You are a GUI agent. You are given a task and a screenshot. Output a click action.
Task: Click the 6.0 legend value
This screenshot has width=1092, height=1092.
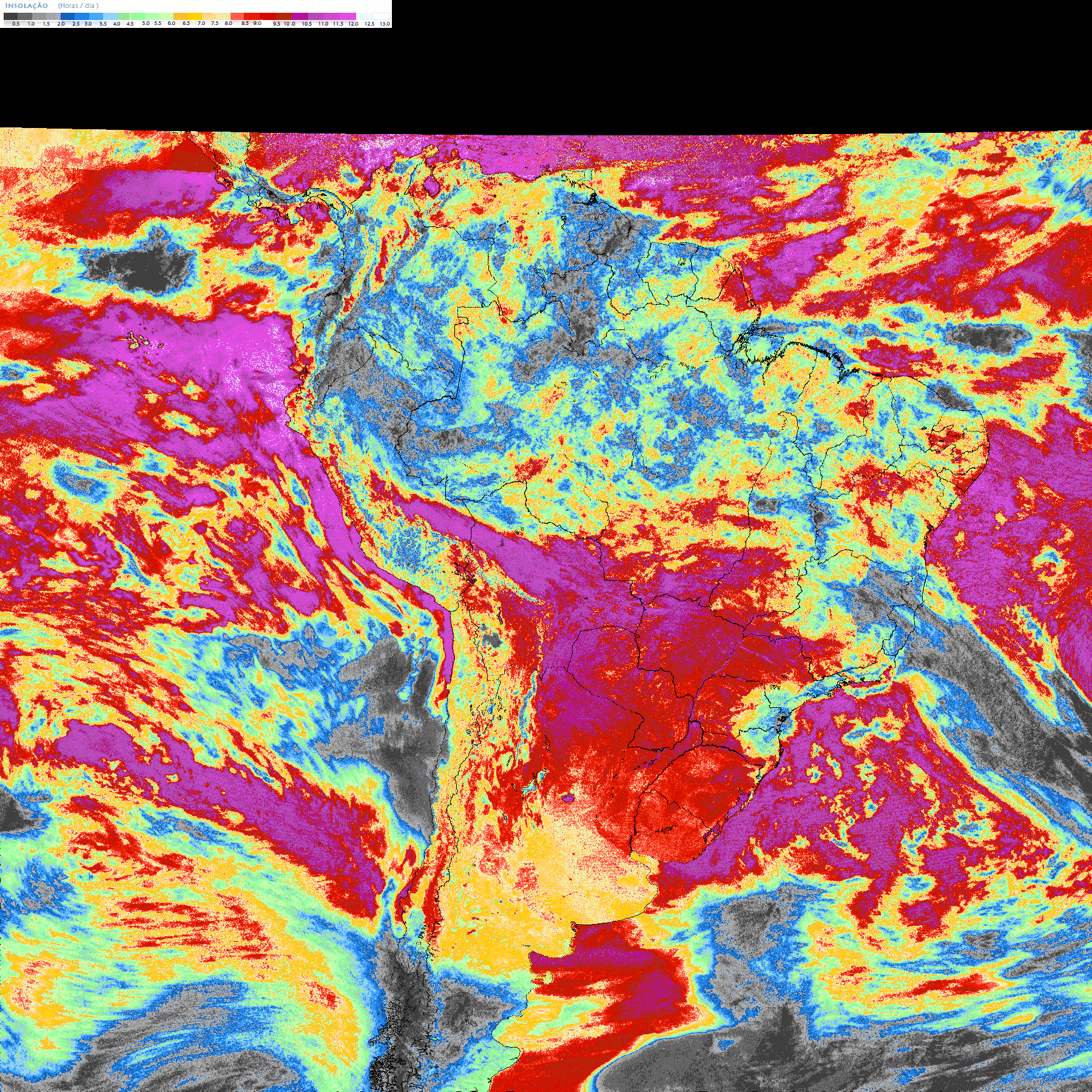171,23
